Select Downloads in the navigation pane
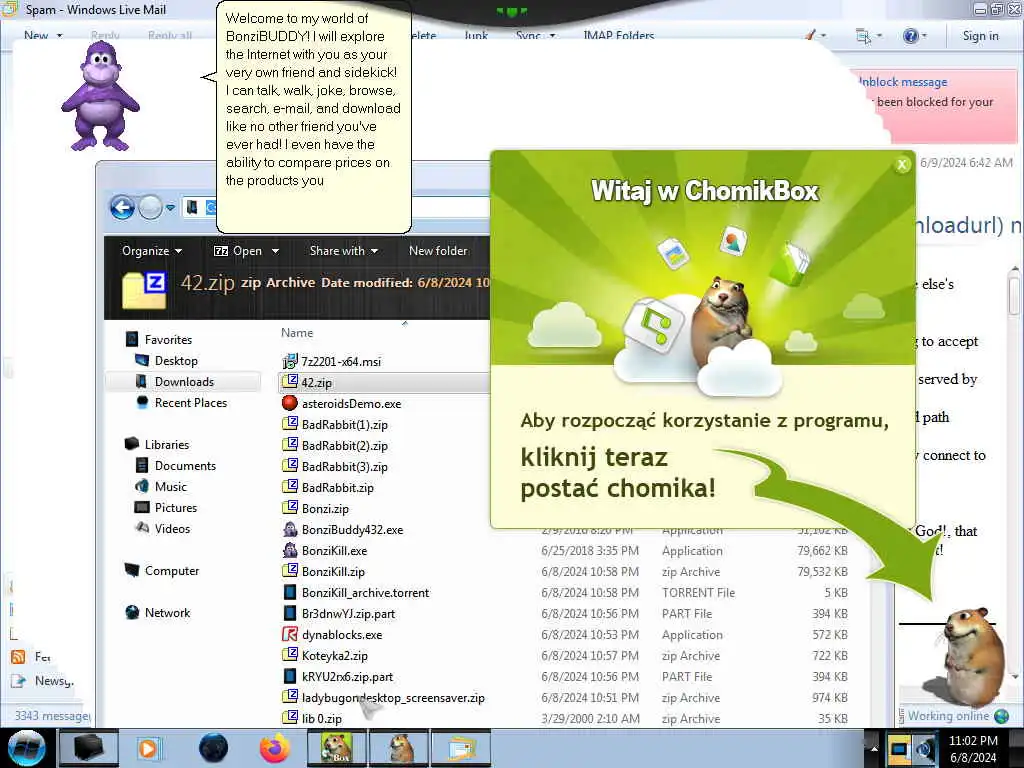Image resolution: width=1024 pixels, height=768 pixels. coord(184,382)
